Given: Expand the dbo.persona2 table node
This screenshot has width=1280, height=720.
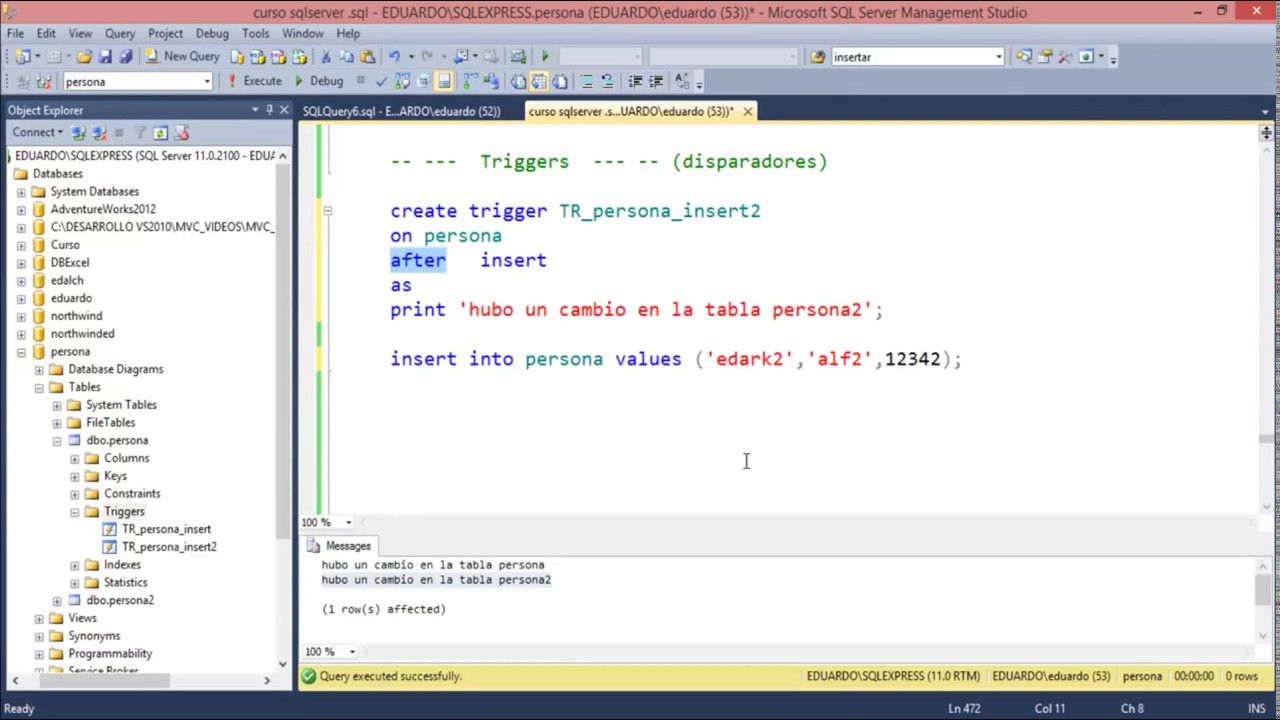Looking at the screenshot, I should (57, 600).
